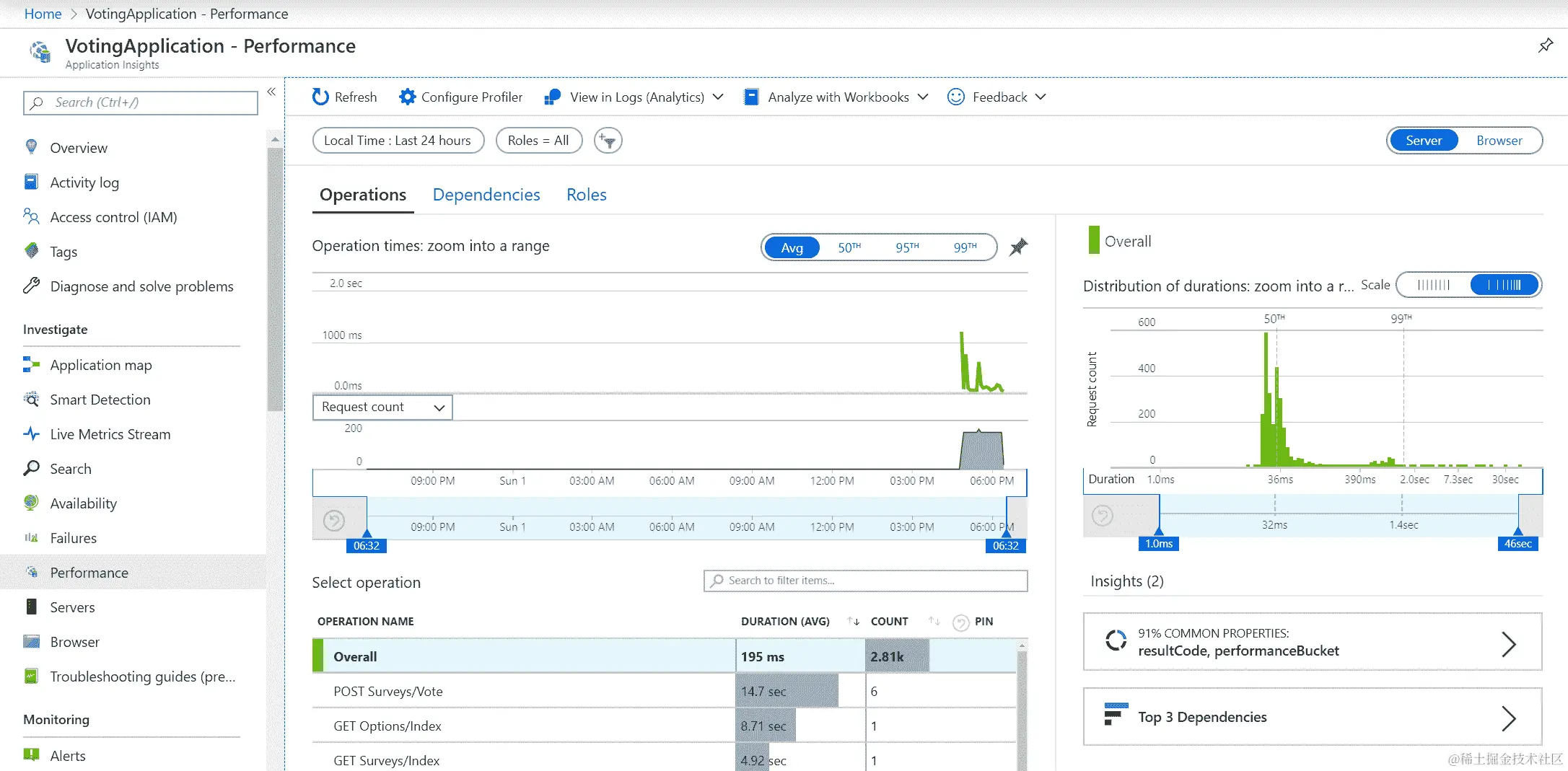
Task: Open Smart Detection
Action: (100, 400)
